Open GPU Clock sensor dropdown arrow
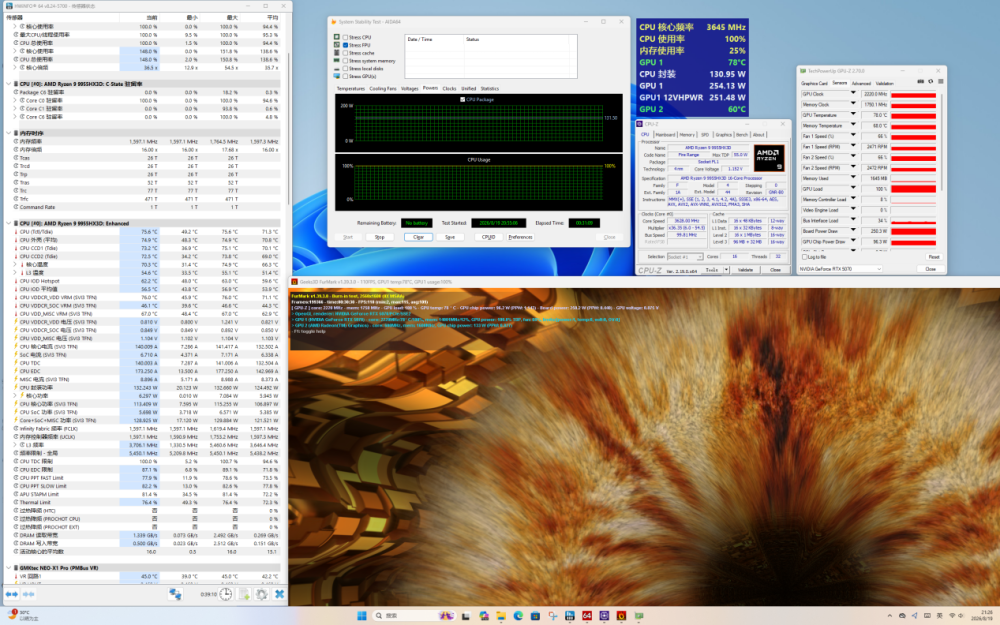 tap(853, 94)
